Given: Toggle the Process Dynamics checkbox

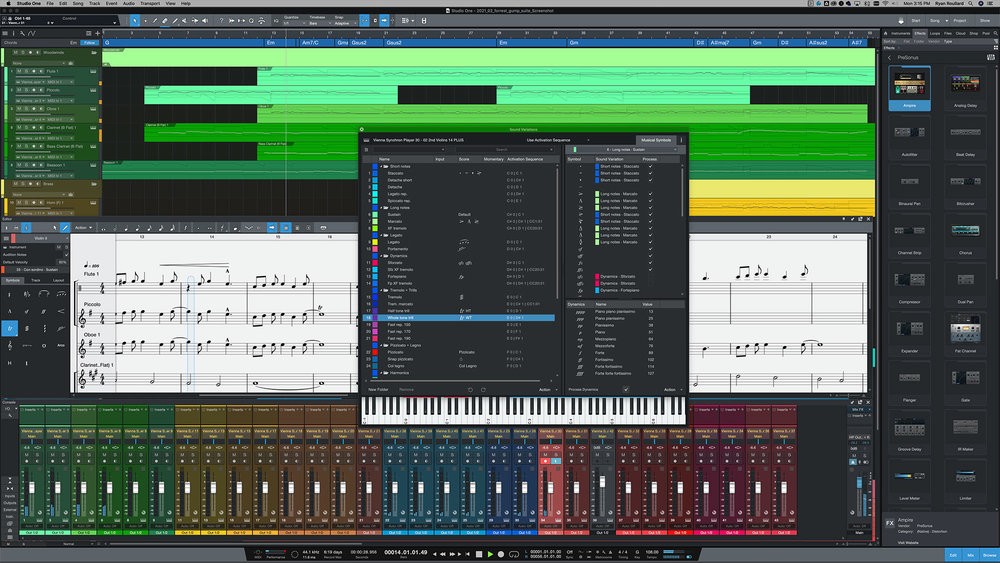Looking at the screenshot, I should click(x=626, y=389).
